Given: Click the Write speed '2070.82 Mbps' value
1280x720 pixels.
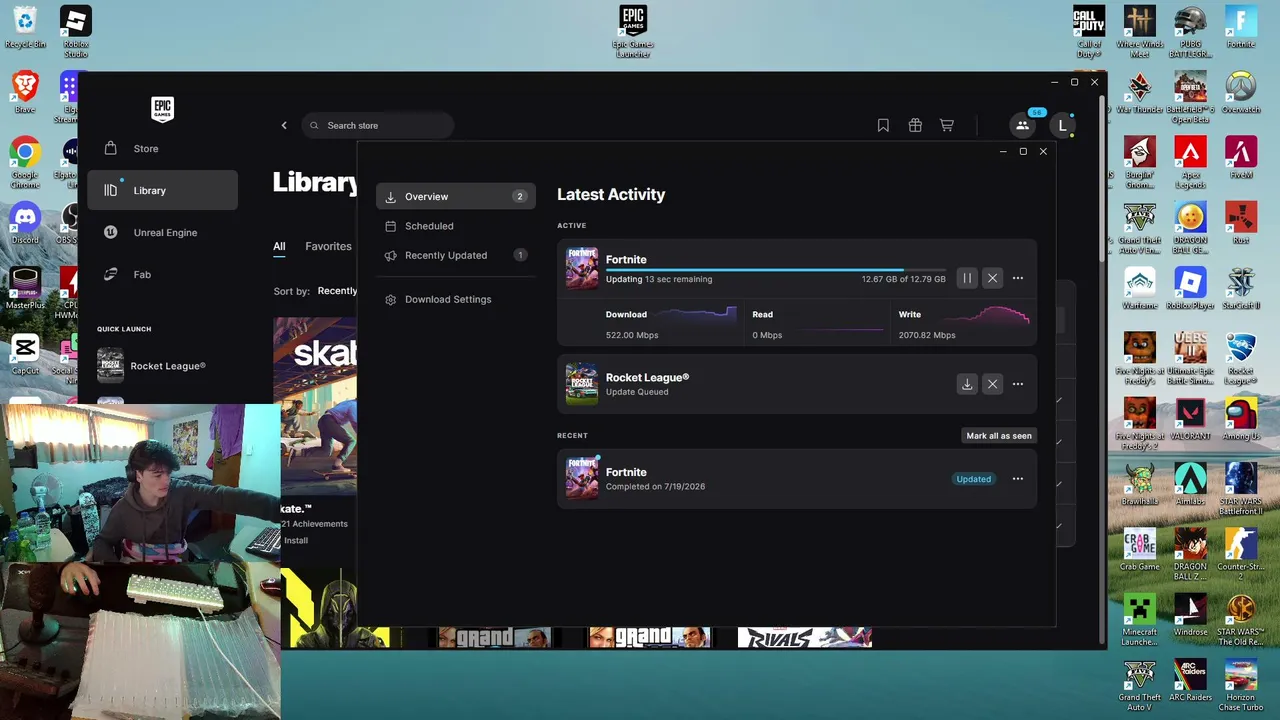Looking at the screenshot, I should (927, 335).
